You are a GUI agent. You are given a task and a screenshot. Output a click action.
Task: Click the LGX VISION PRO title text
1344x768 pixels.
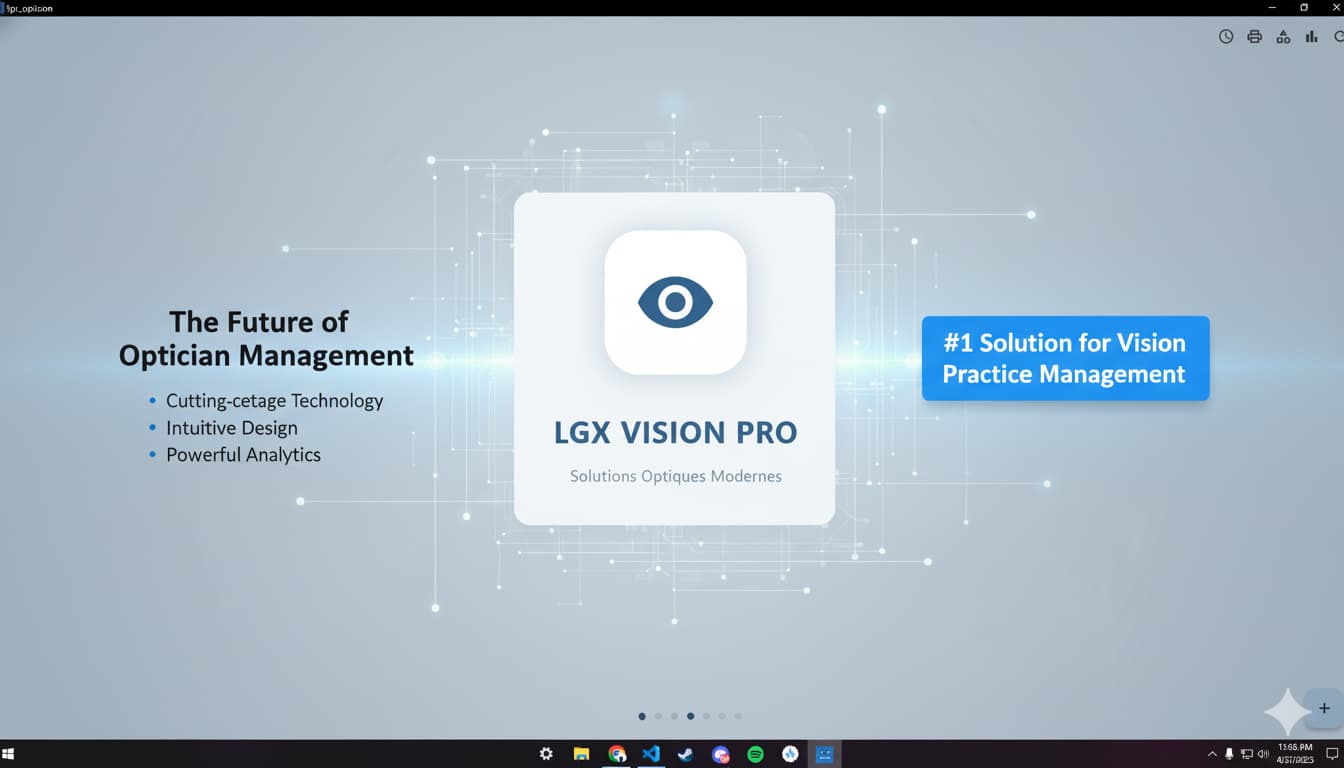675,433
